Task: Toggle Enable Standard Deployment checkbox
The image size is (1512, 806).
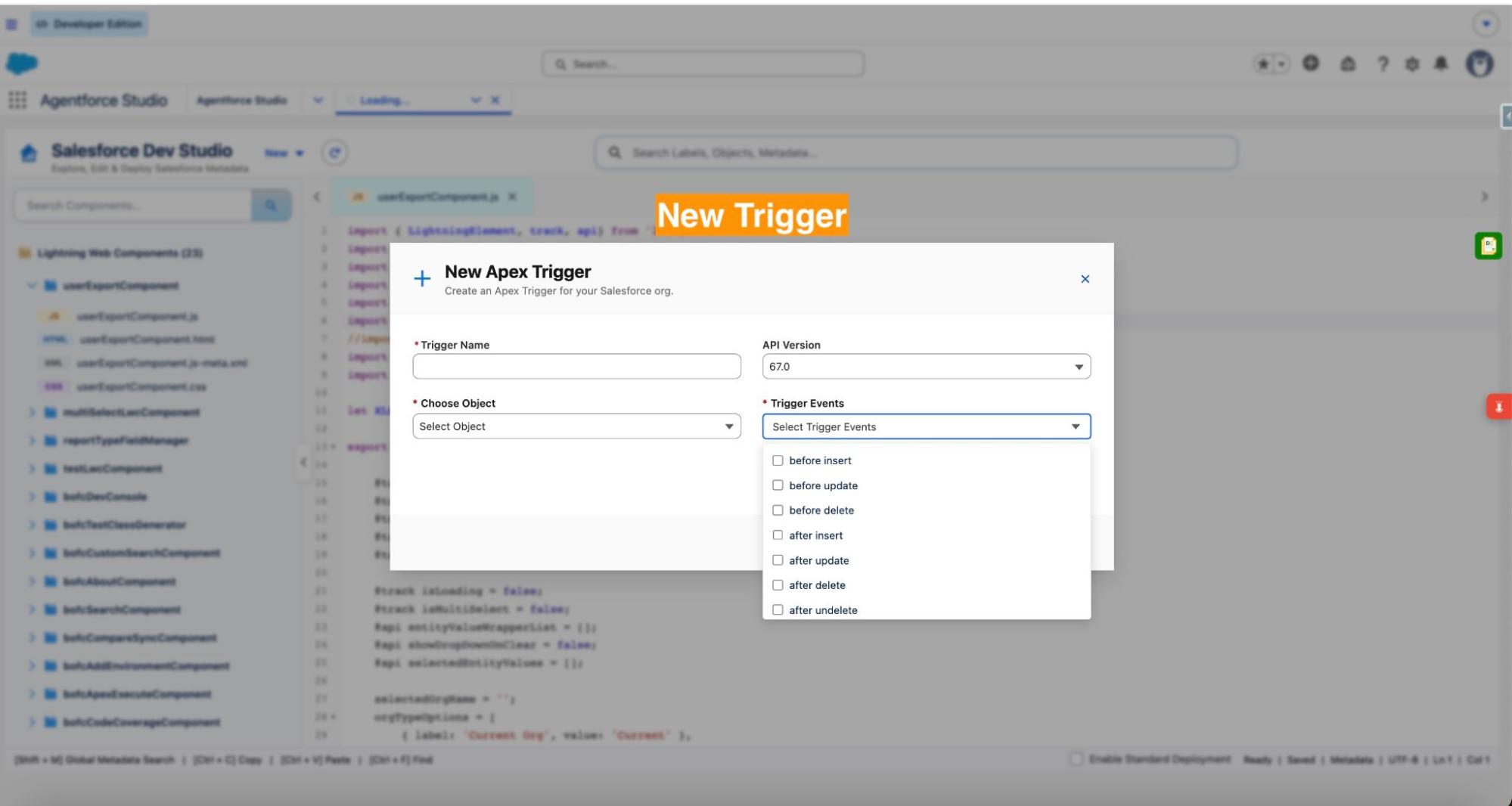Action: pos(1076,759)
